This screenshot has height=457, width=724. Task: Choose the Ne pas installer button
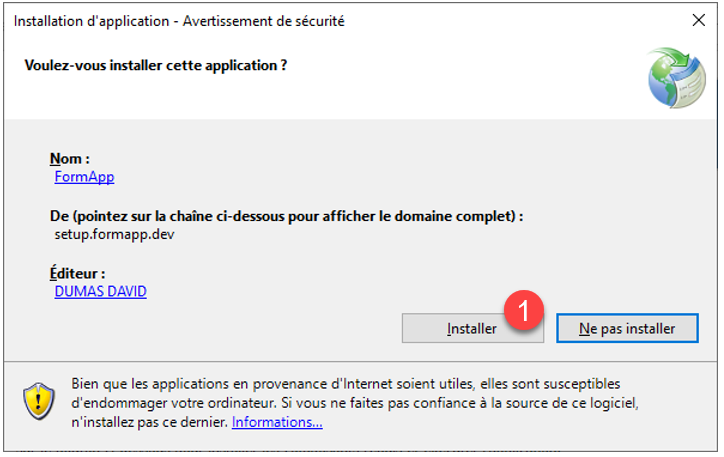[627, 329]
